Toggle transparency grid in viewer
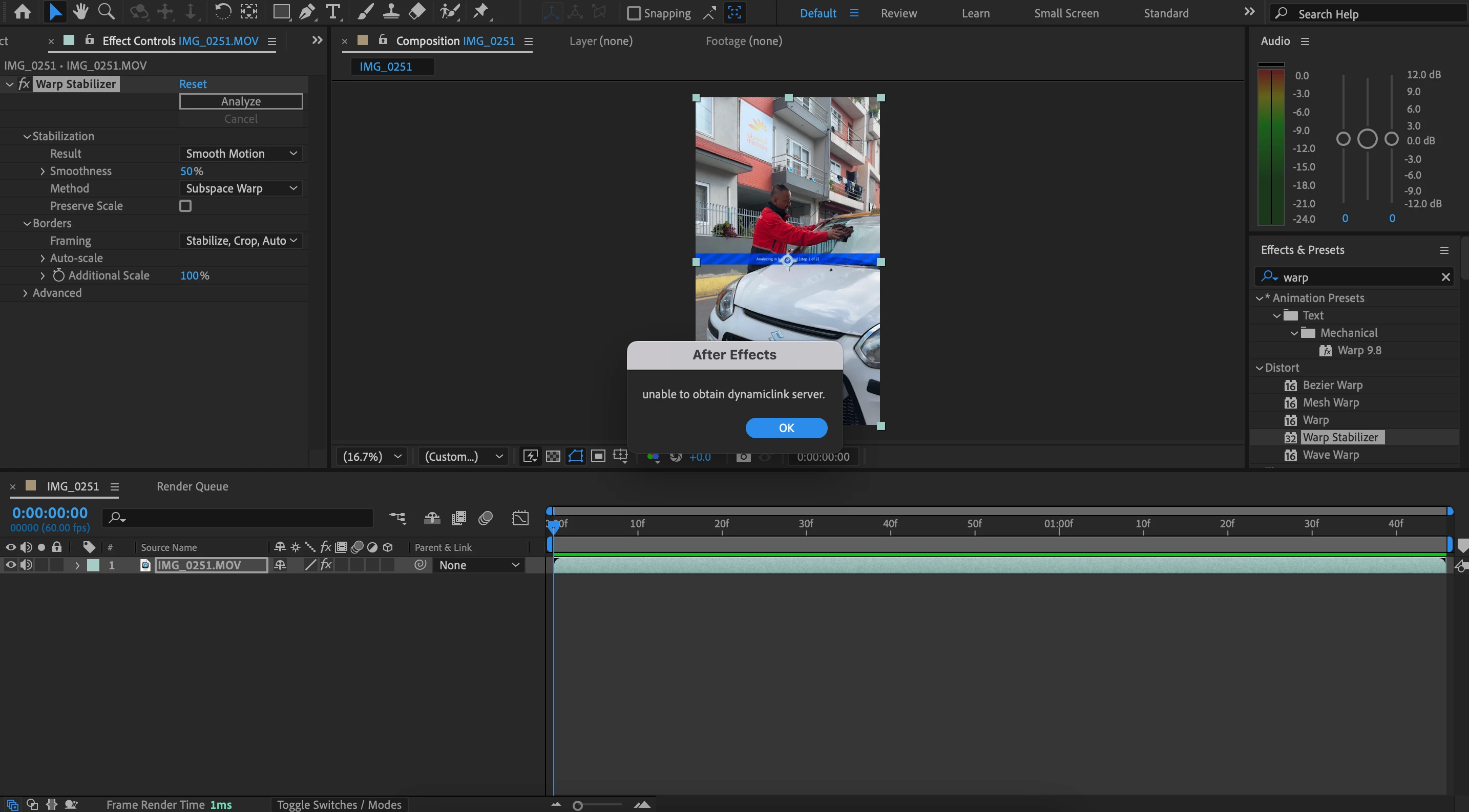The image size is (1469, 812). tap(553, 456)
